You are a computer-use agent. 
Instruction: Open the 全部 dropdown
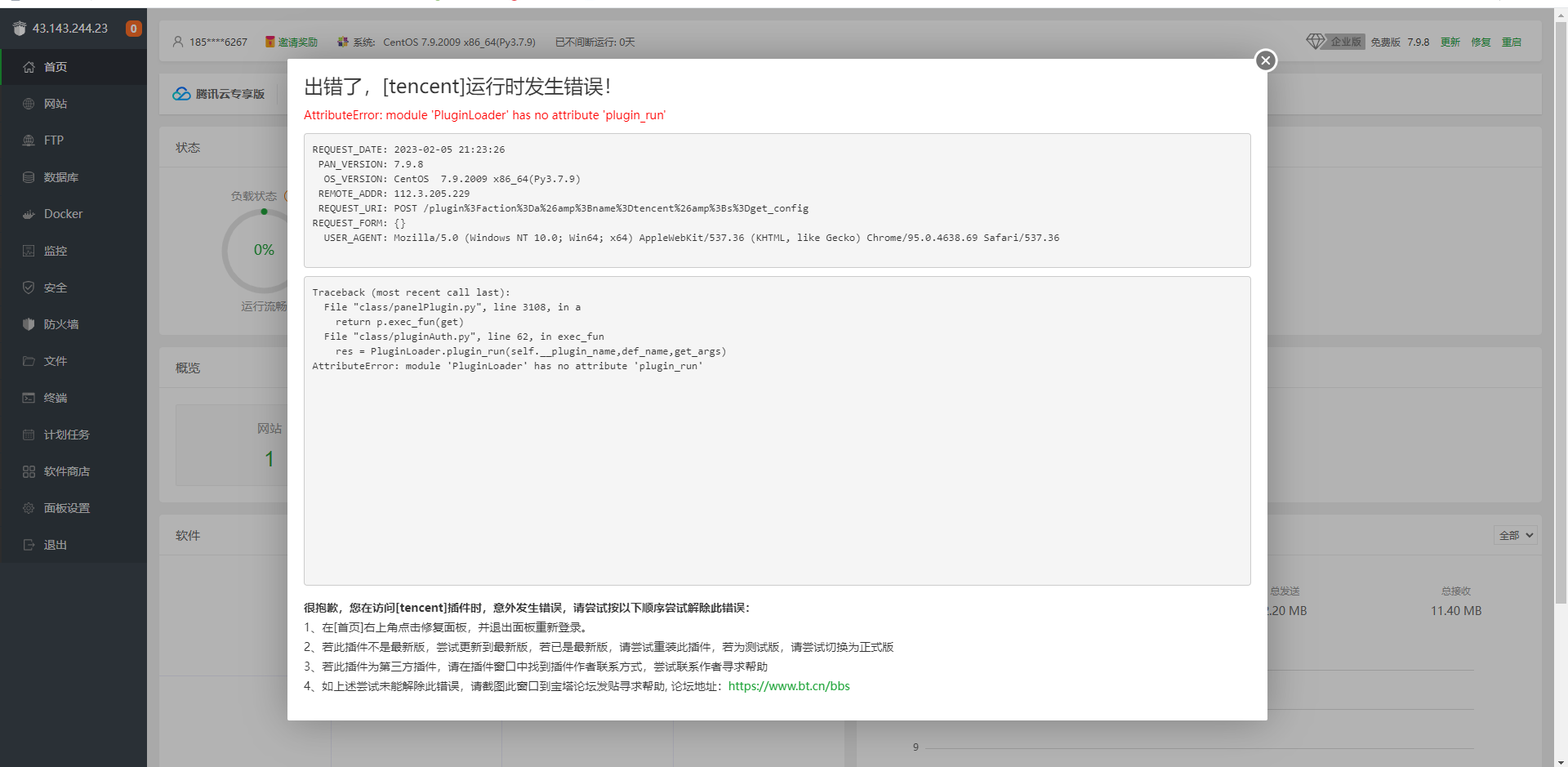(x=1516, y=535)
